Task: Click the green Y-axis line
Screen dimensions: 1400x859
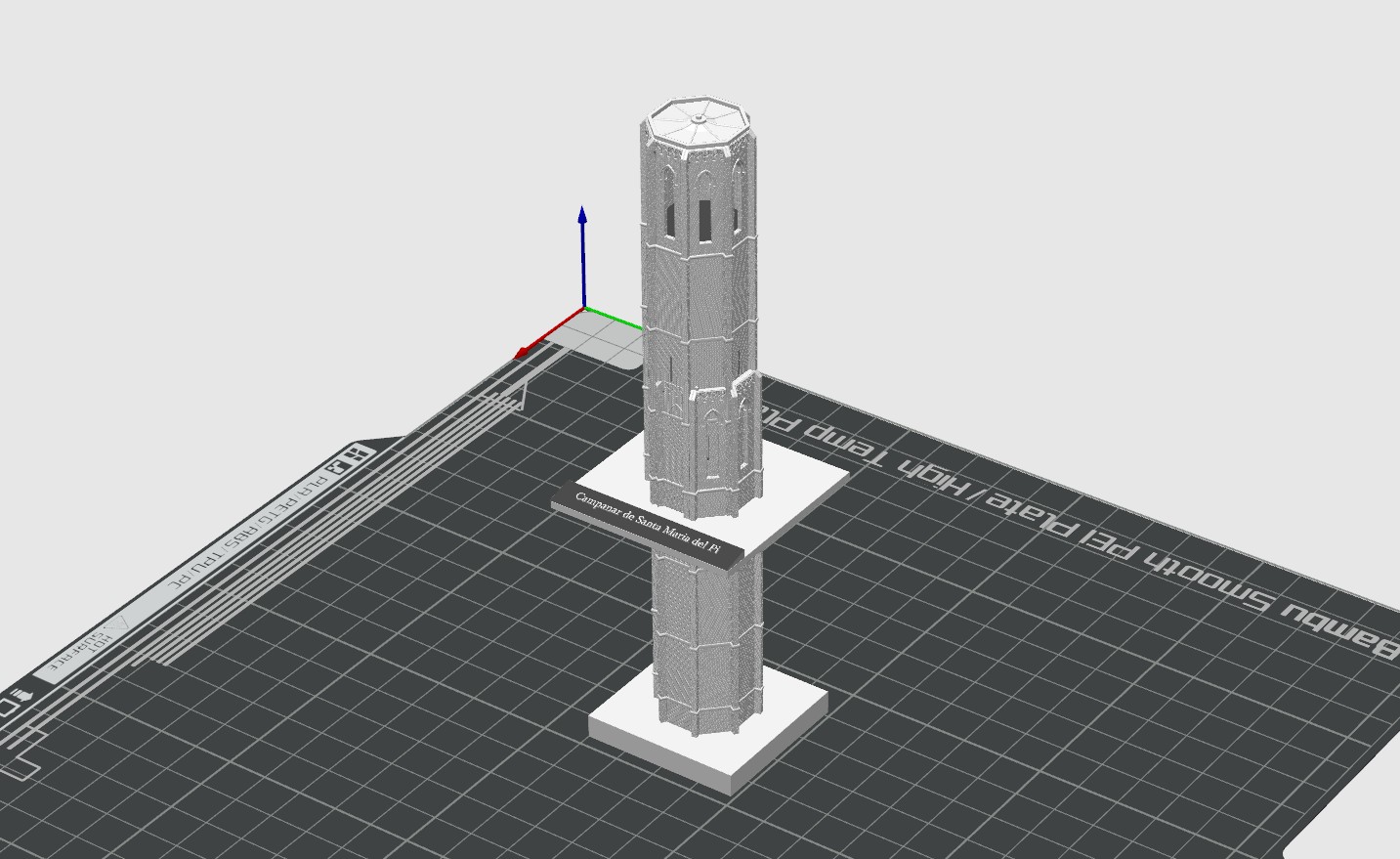Action: pyautogui.click(x=615, y=319)
